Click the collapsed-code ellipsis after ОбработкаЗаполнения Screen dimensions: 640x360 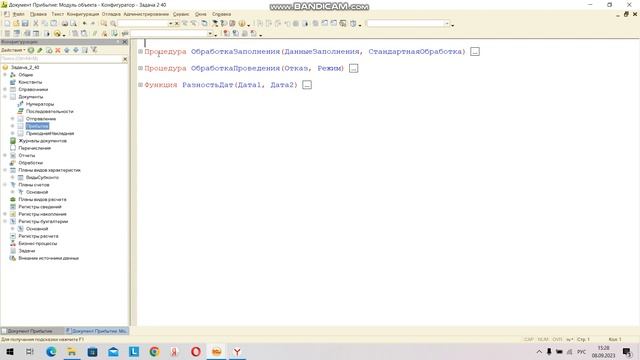pos(475,52)
